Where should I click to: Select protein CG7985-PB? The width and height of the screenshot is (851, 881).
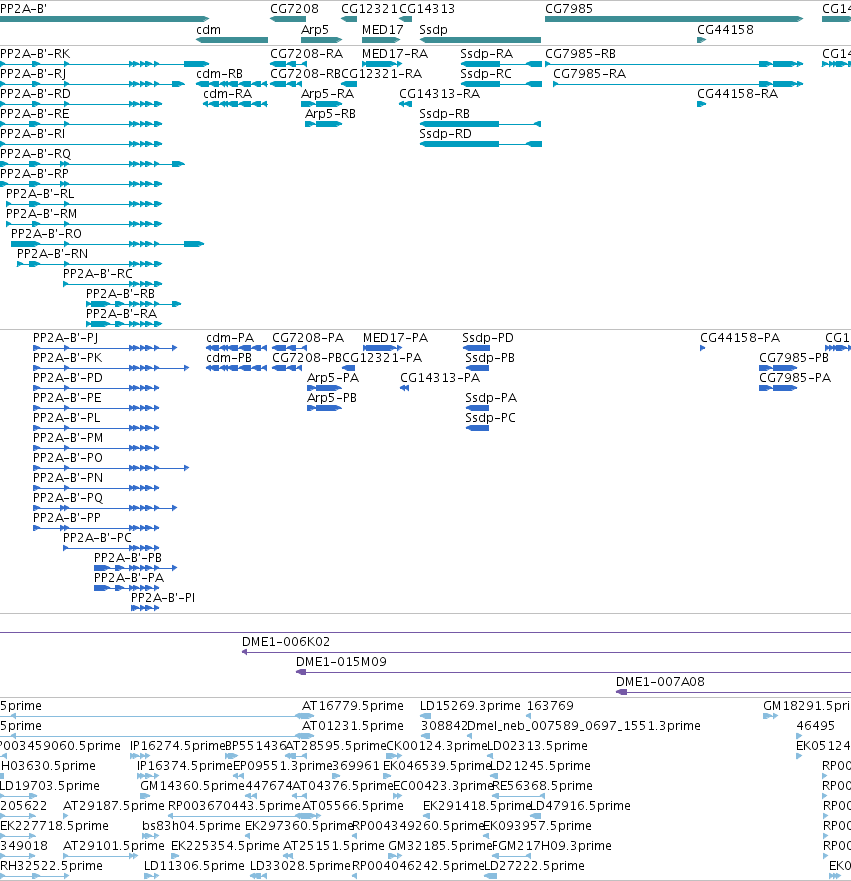[x=778, y=368]
